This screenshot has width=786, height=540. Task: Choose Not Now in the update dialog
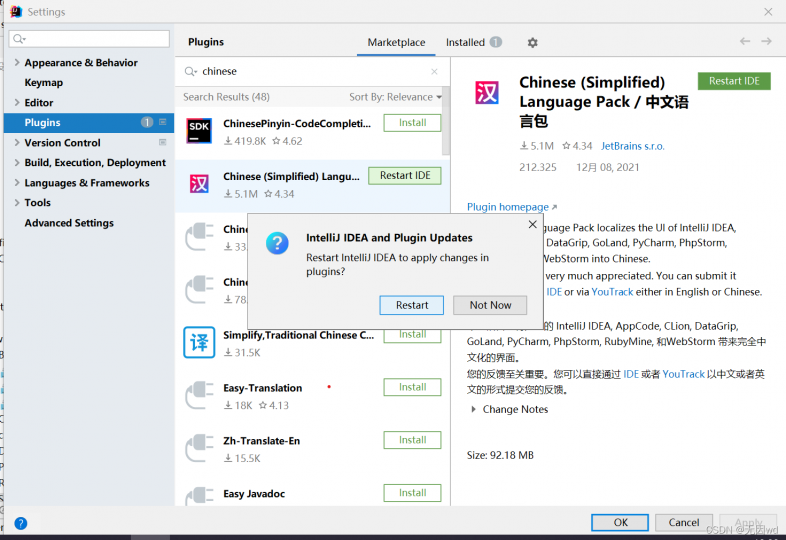490,305
